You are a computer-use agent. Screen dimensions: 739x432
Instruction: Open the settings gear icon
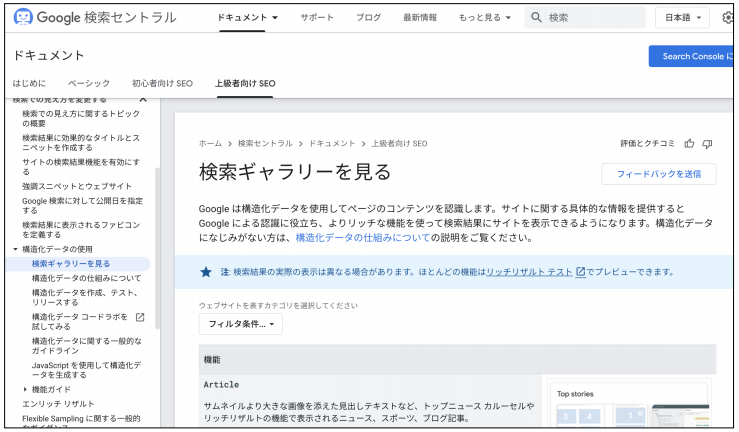click(x=728, y=18)
